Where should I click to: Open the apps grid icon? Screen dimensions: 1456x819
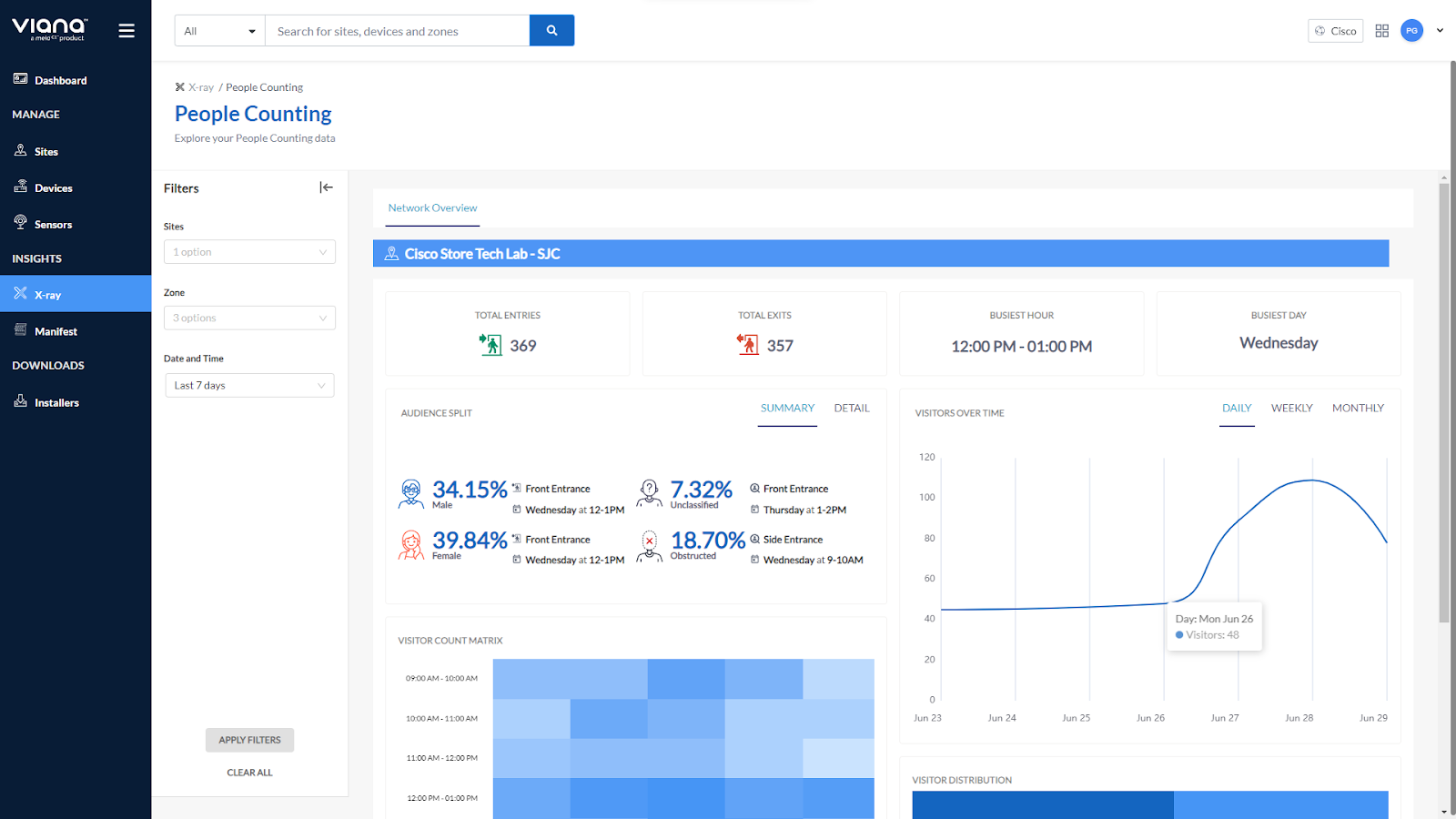click(x=1381, y=31)
